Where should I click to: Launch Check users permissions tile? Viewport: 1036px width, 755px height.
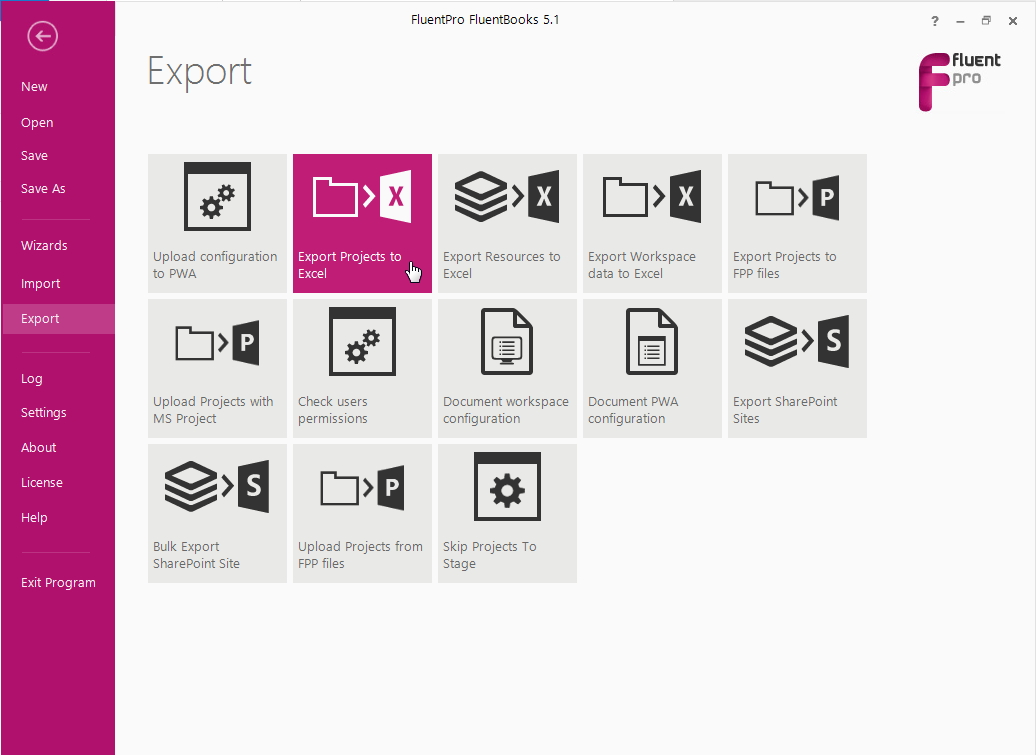(x=362, y=369)
